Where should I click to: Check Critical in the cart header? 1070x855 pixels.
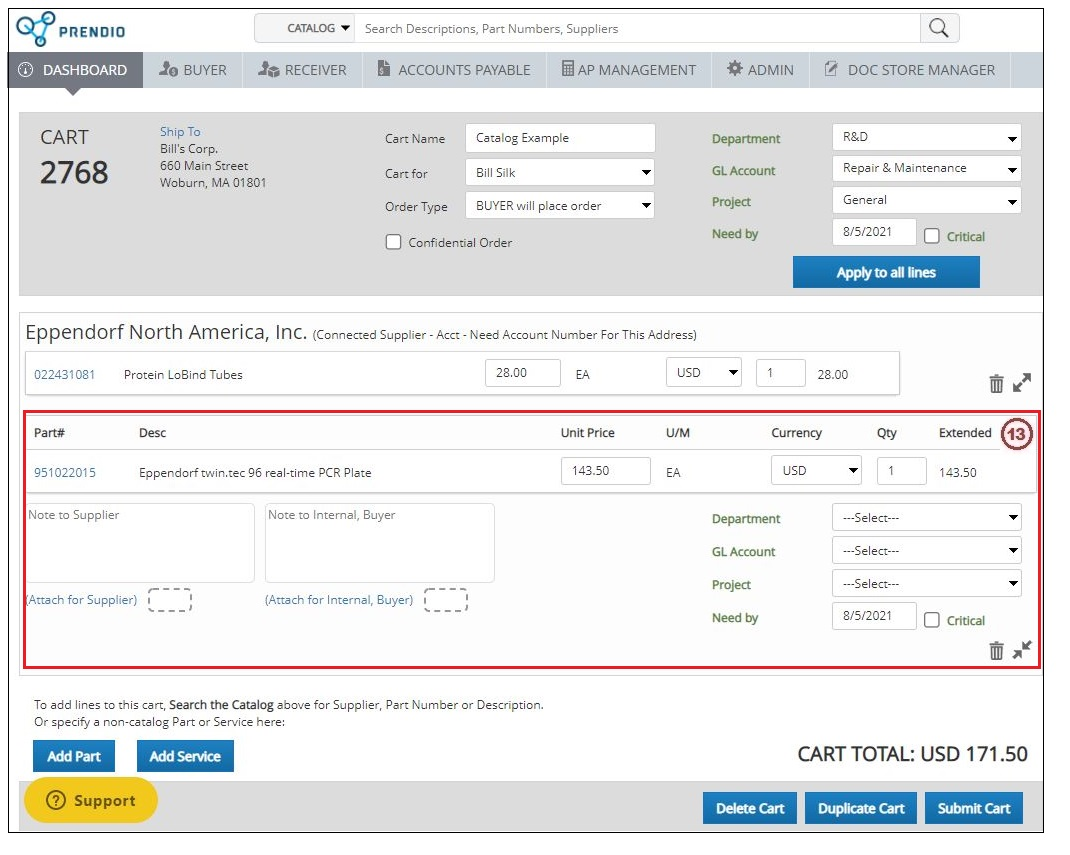tap(934, 236)
